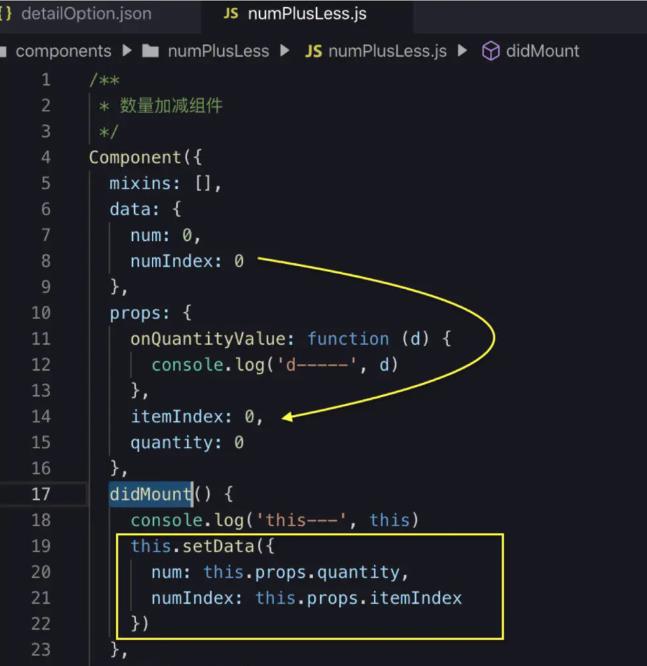Click the 'props: {' line
Screen dimensions: 647x666
point(150,313)
